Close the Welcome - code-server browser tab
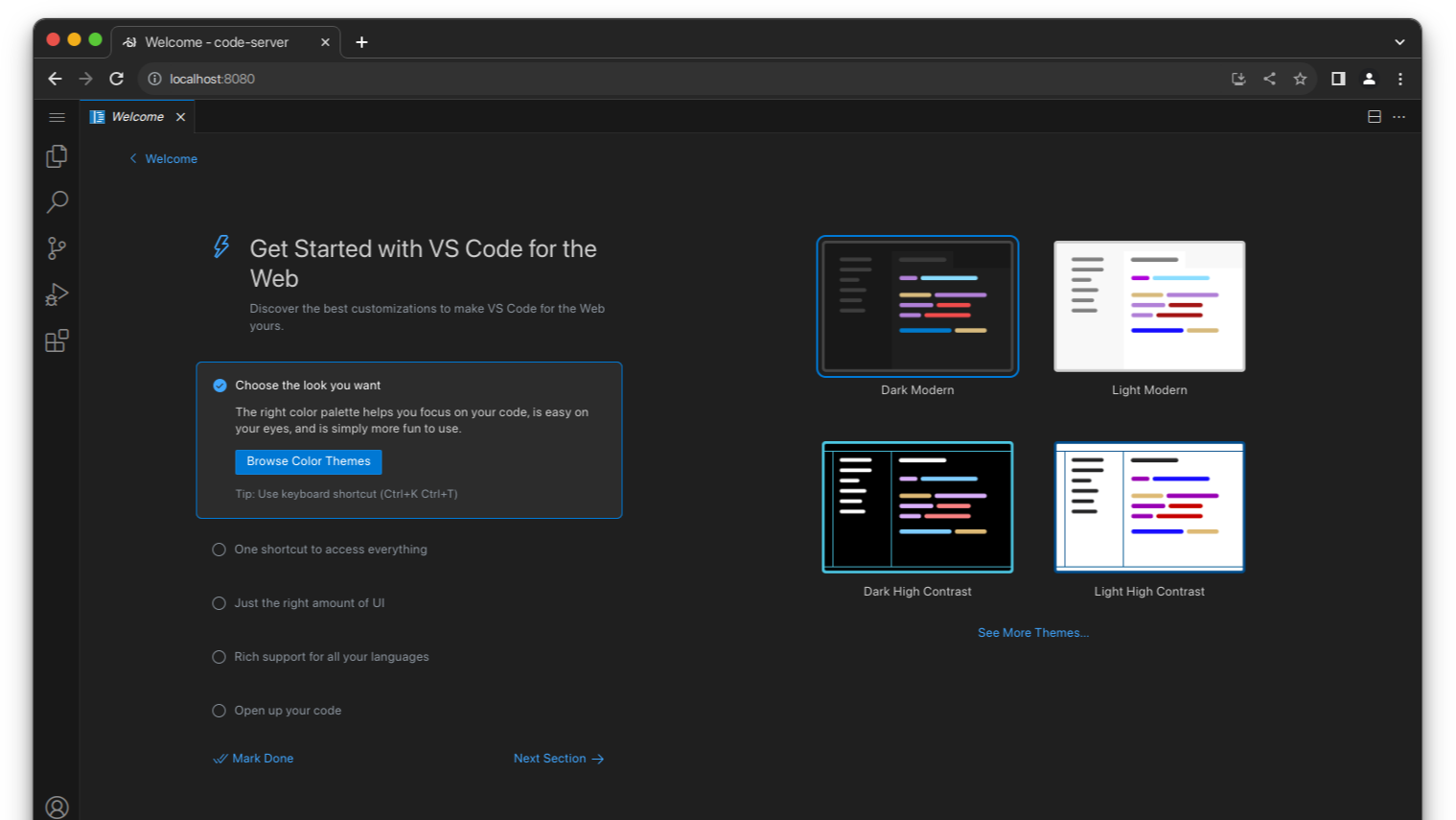Image resolution: width=1456 pixels, height=820 pixels. click(325, 42)
